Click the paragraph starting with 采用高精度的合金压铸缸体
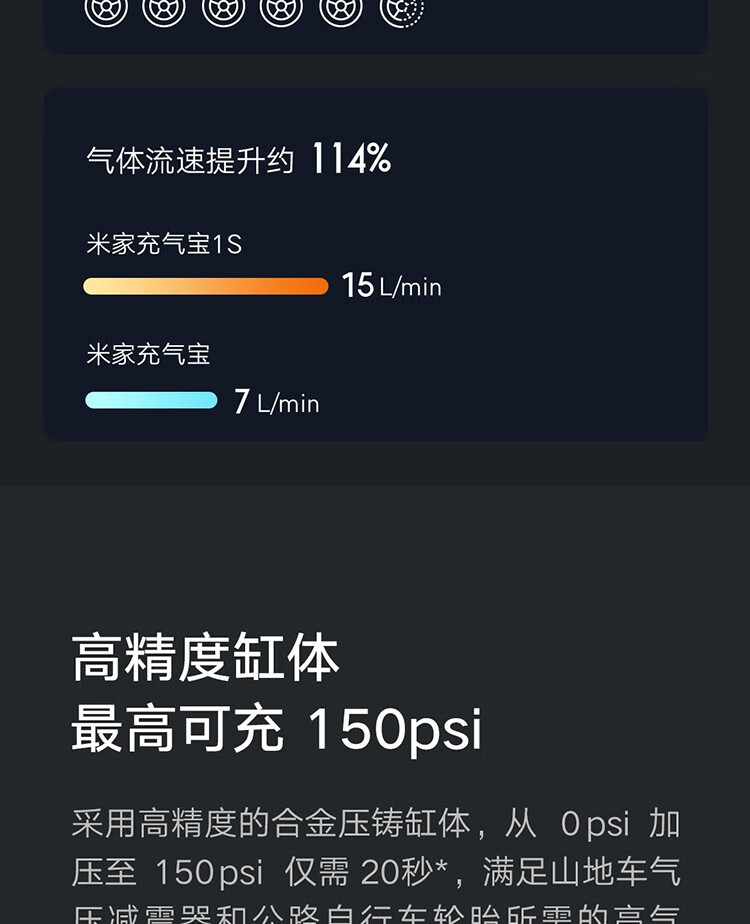The height and width of the screenshot is (924, 750). [x=375, y=860]
